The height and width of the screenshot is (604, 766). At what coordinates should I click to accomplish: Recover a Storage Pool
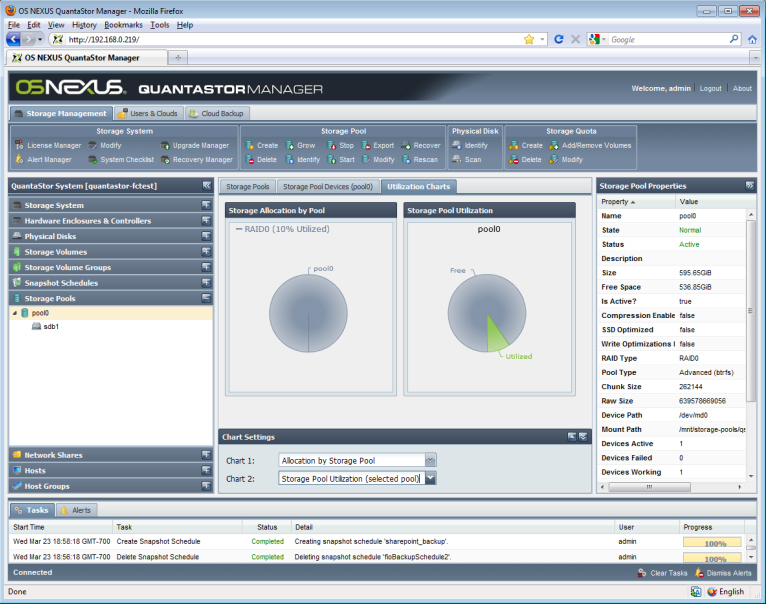[x=421, y=146]
